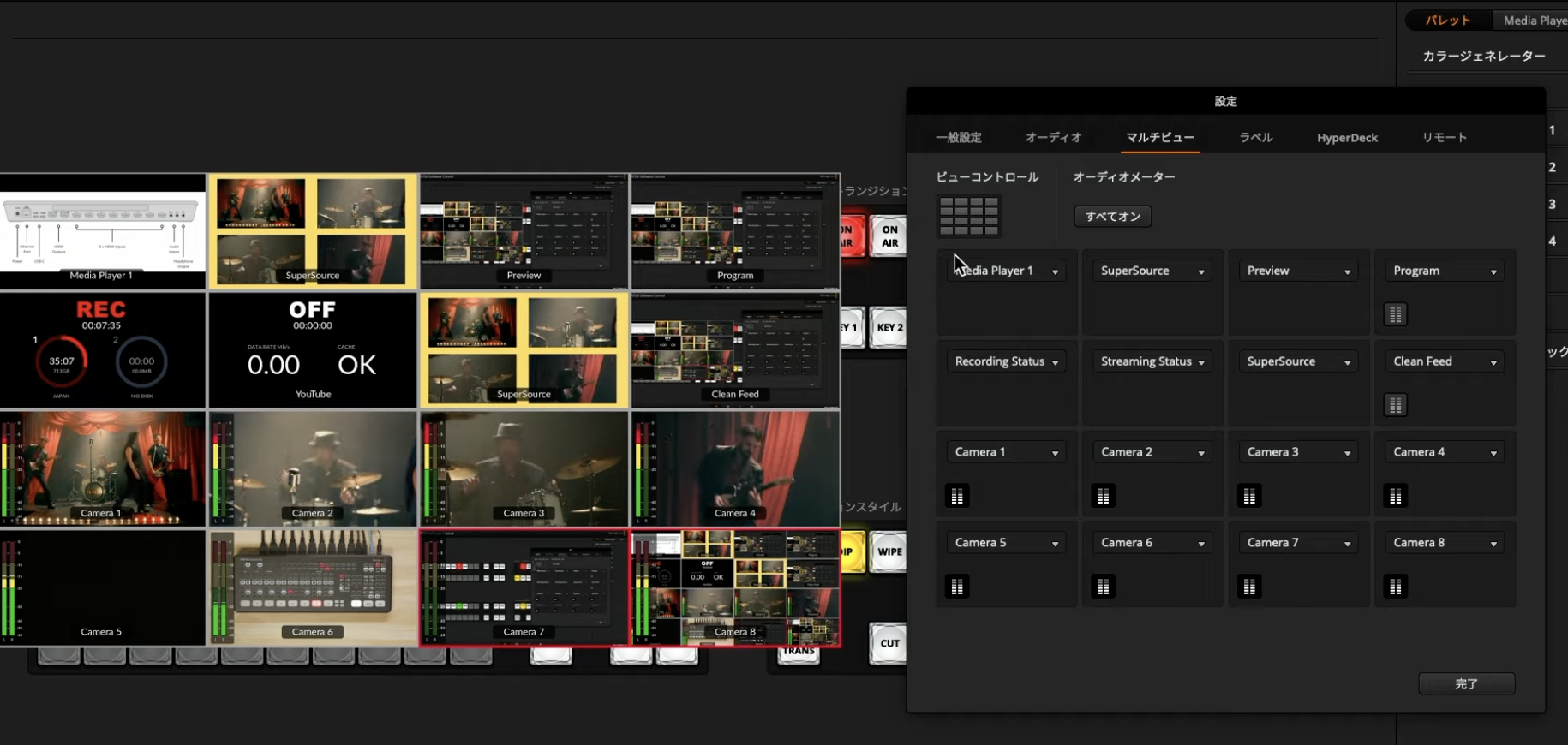Toggle audio meter for Camera 1
This screenshot has width=1568, height=745.
click(x=957, y=496)
